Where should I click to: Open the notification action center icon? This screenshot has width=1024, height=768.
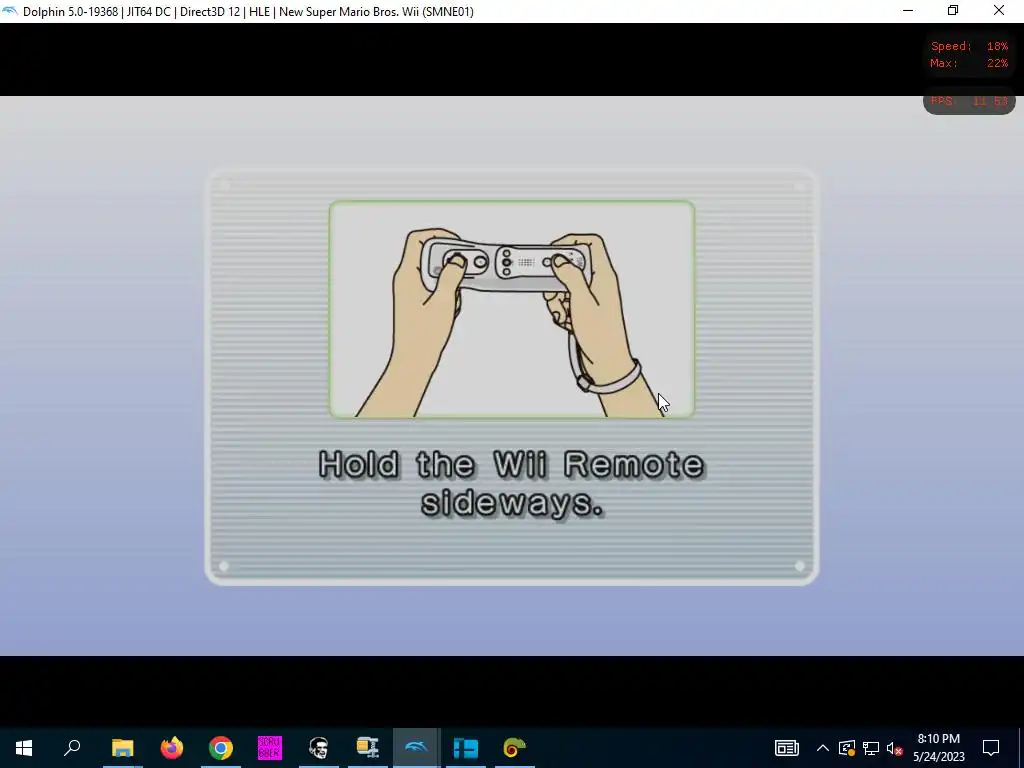991,748
